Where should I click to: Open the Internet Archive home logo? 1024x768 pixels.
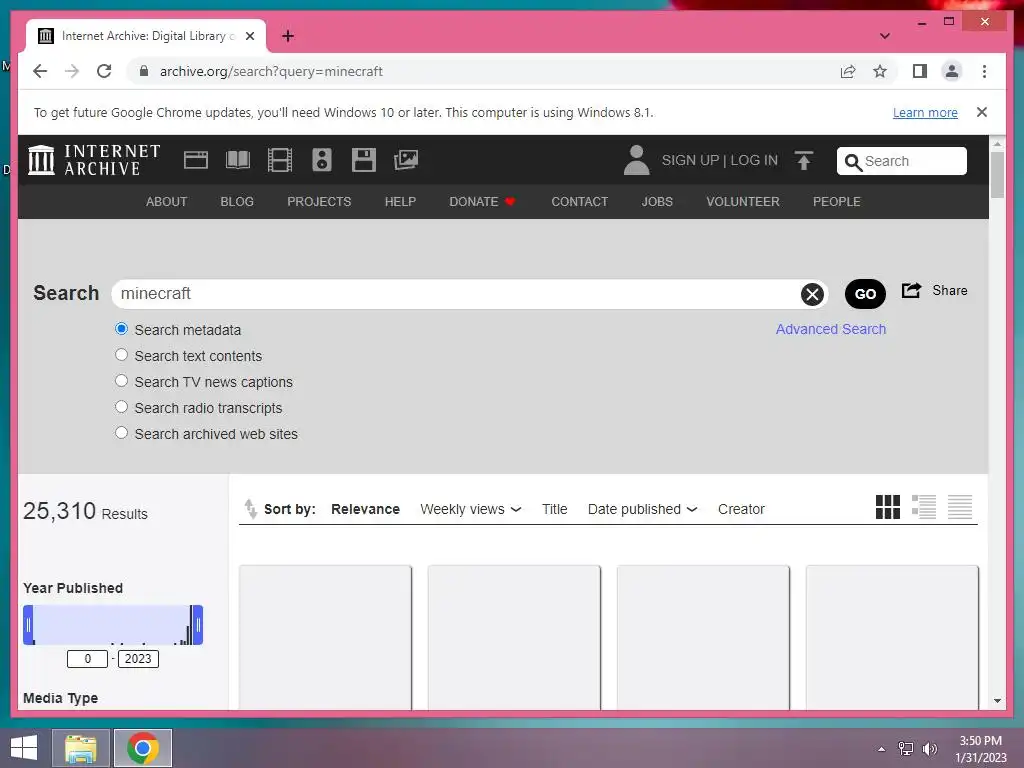point(94,160)
